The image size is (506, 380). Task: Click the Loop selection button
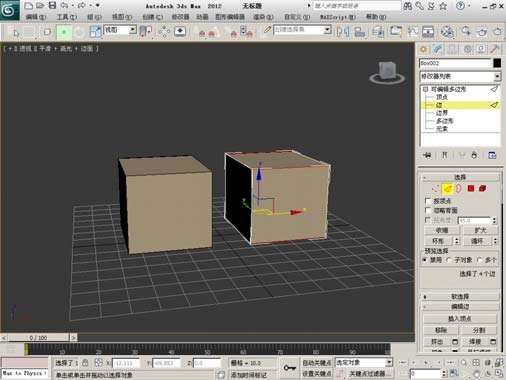click(477, 241)
